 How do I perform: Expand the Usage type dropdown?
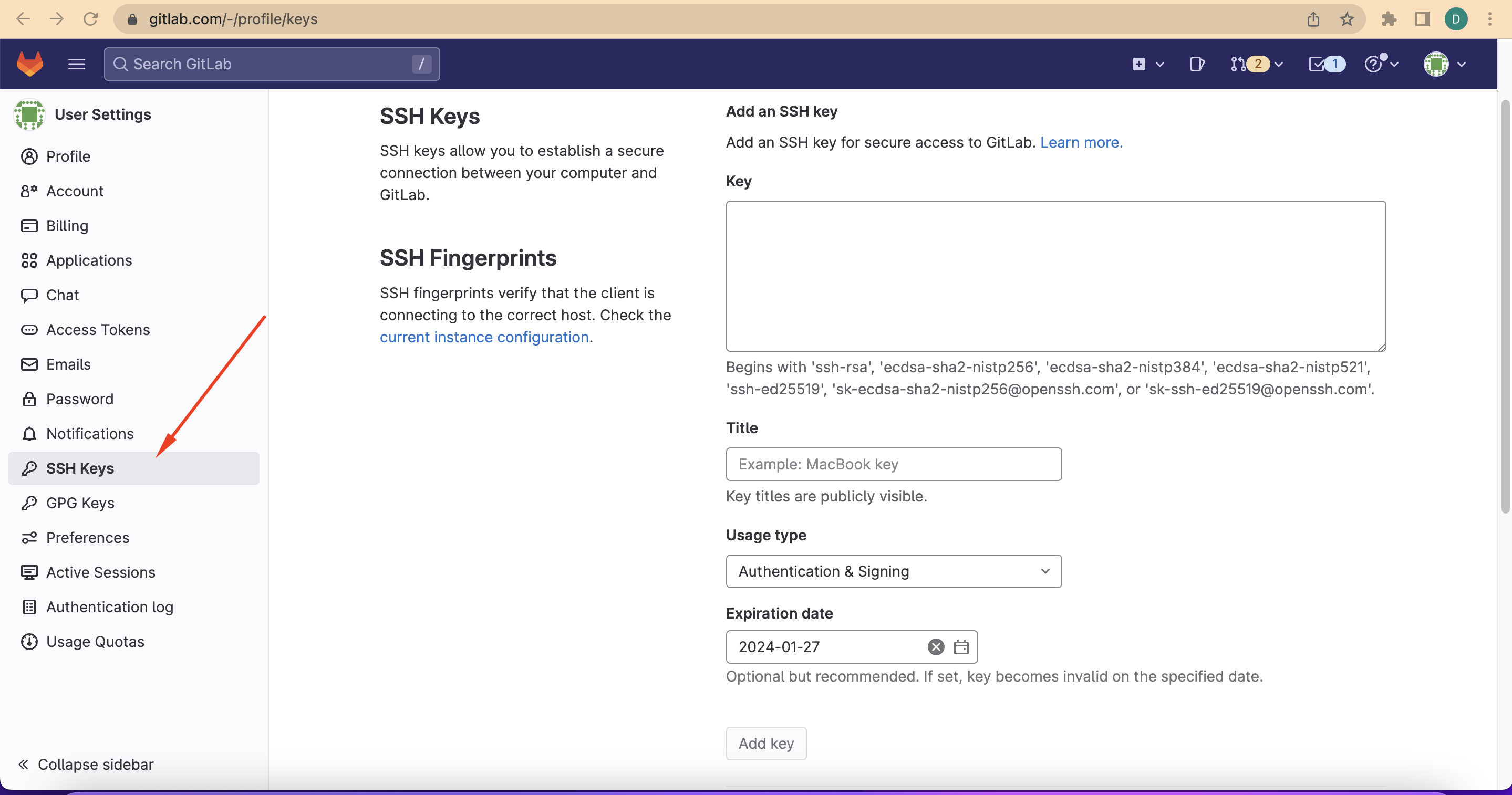[x=893, y=571]
